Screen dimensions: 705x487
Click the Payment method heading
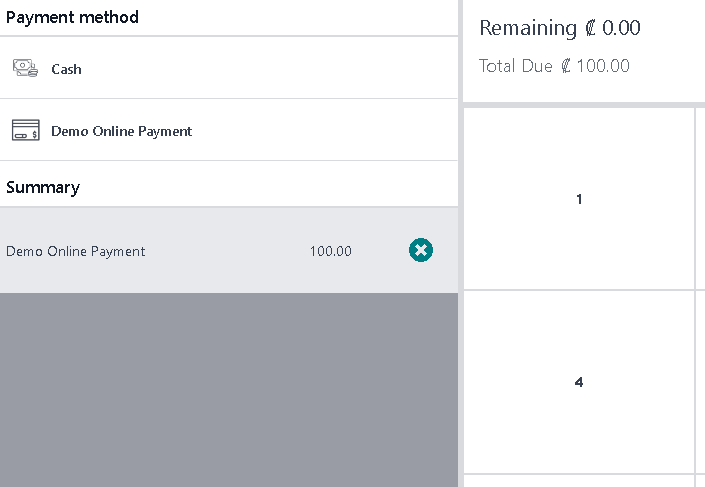point(72,18)
